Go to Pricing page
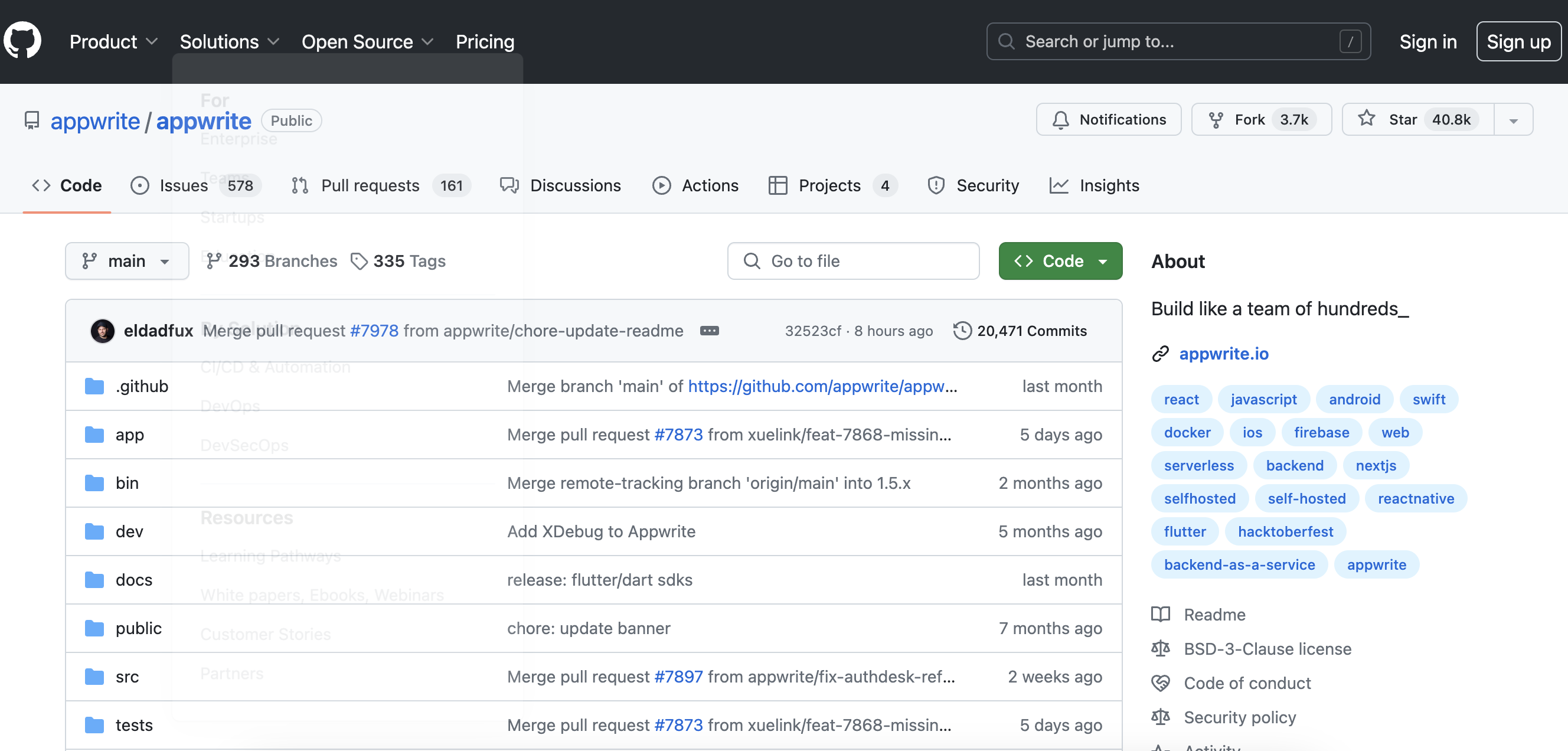This screenshot has height=751, width=1568. (485, 41)
